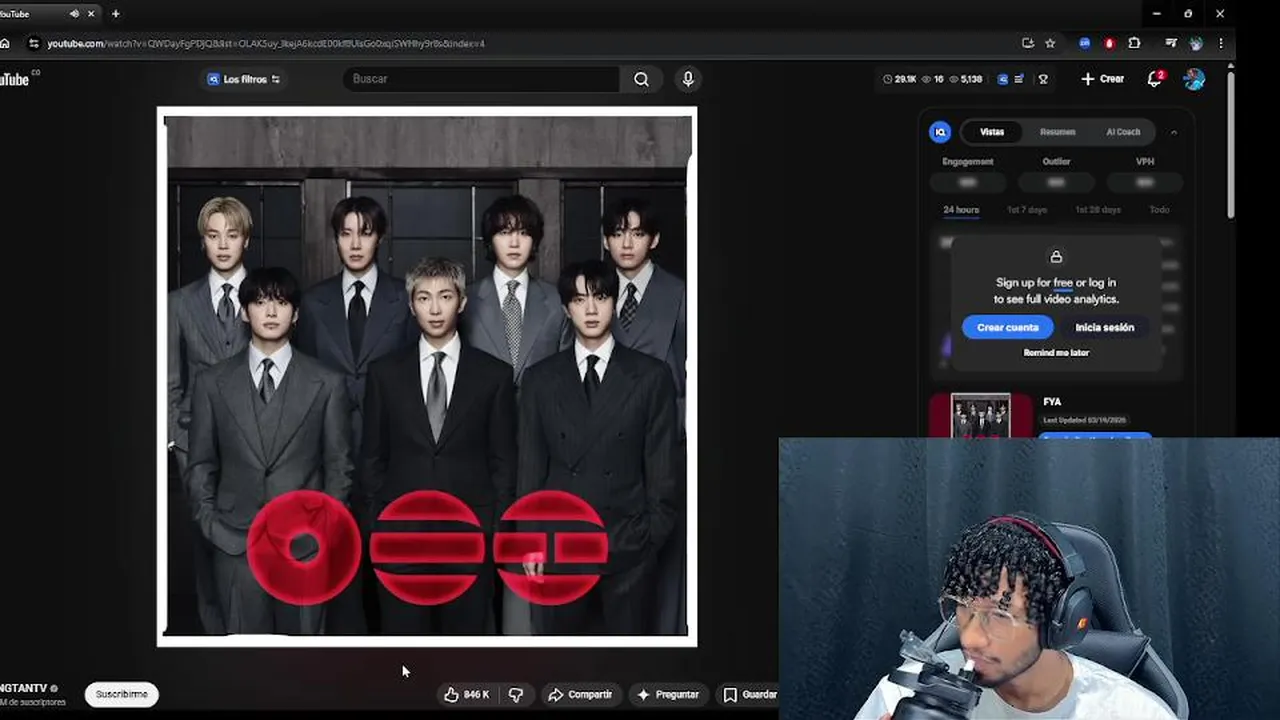Switch to the AI Coach tab

[1123, 132]
